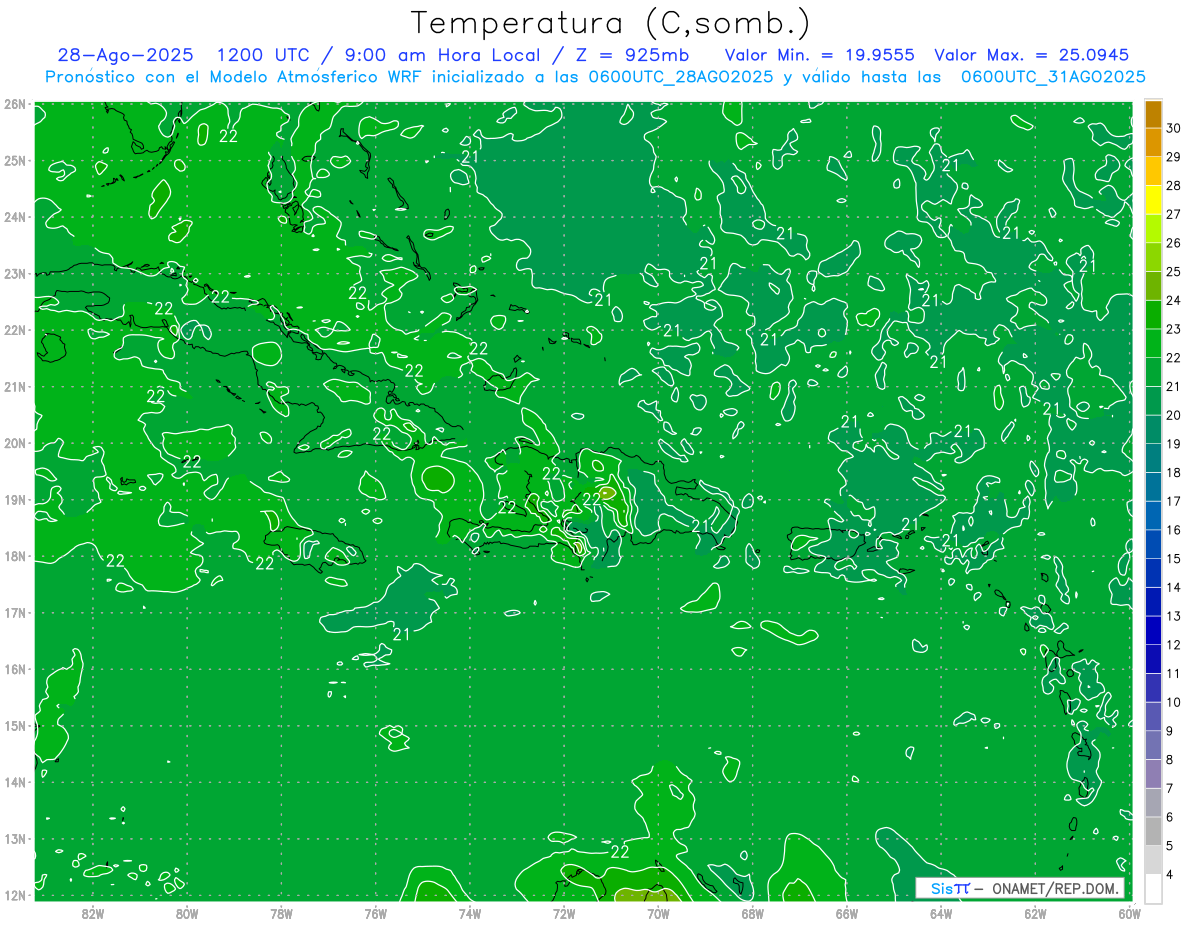Click the 76W longitude axis label

point(375,913)
